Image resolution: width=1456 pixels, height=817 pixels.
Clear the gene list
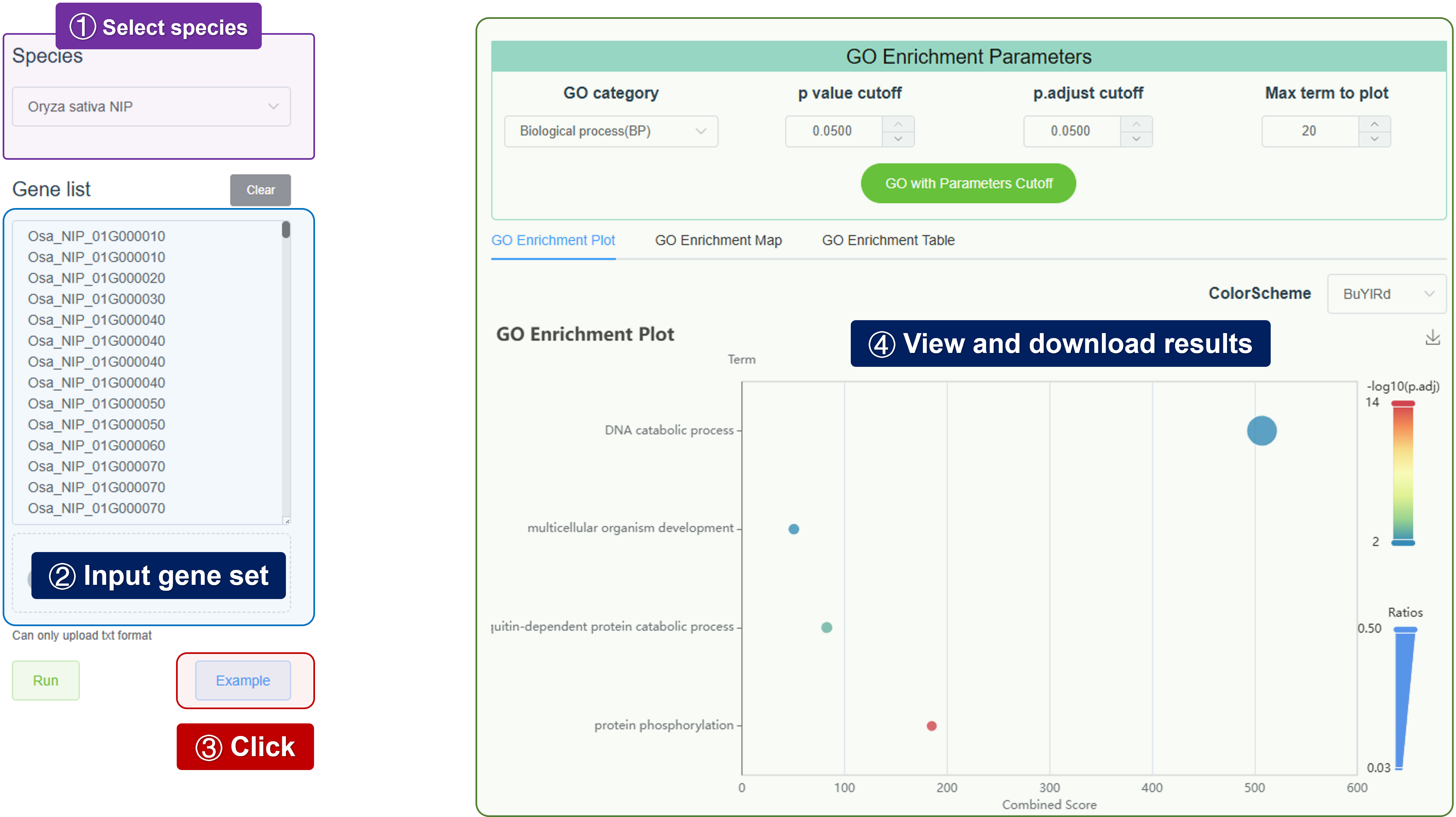(x=260, y=190)
